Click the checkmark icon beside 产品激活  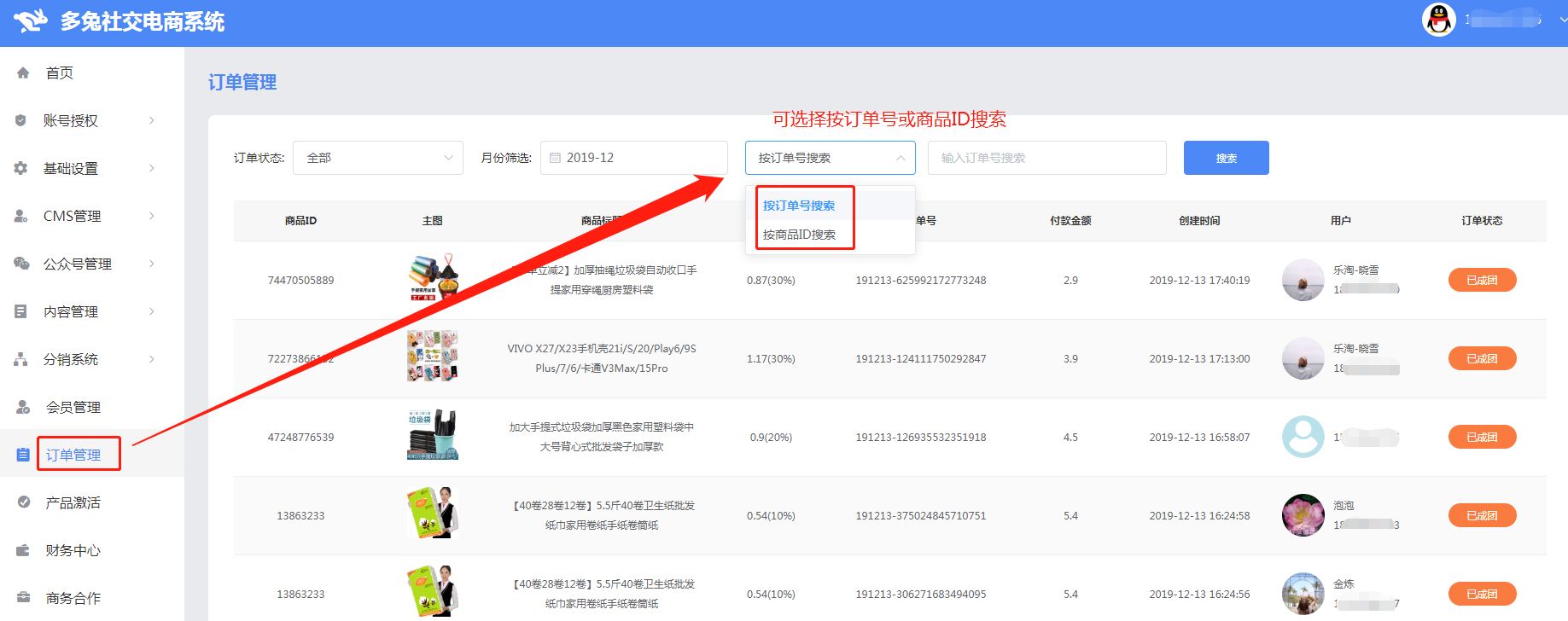pyautogui.click(x=23, y=502)
